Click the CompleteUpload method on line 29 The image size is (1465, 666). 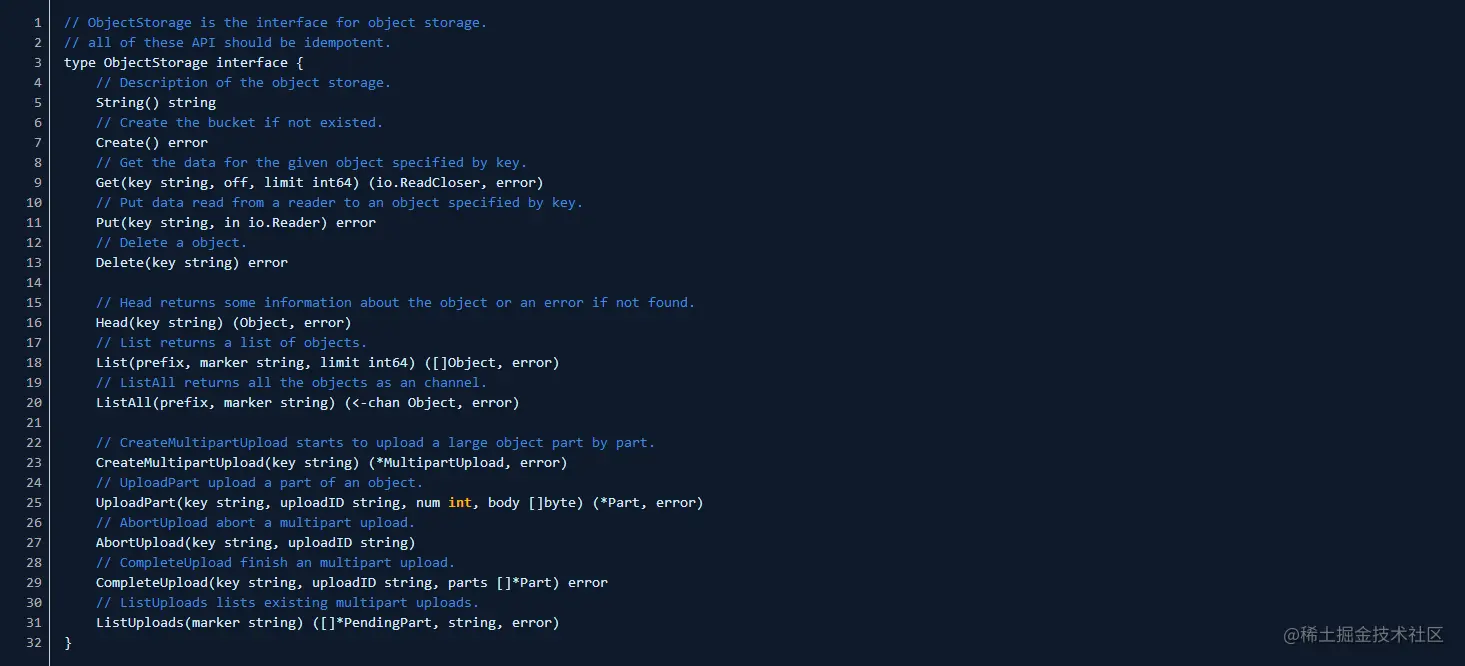click(x=151, y=582)
